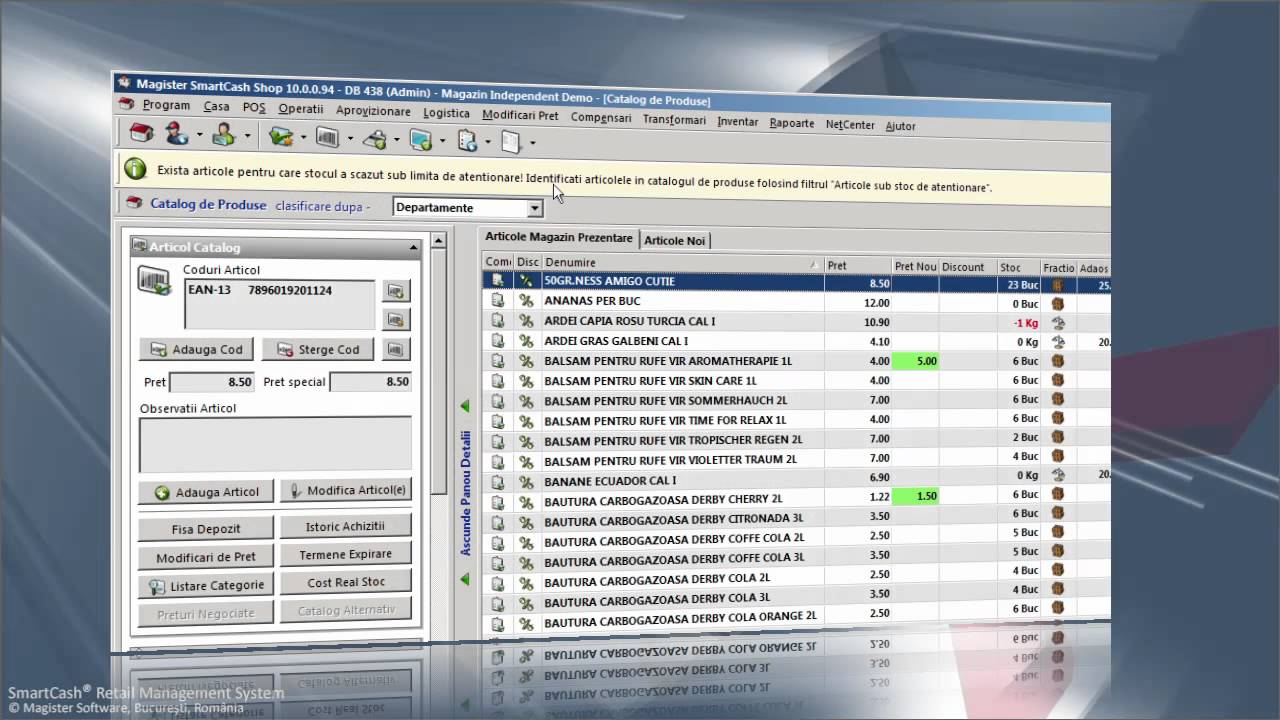Select the Articole Magazin Prezentare tab
This screenshot has width=1280, height=720.
559,237
